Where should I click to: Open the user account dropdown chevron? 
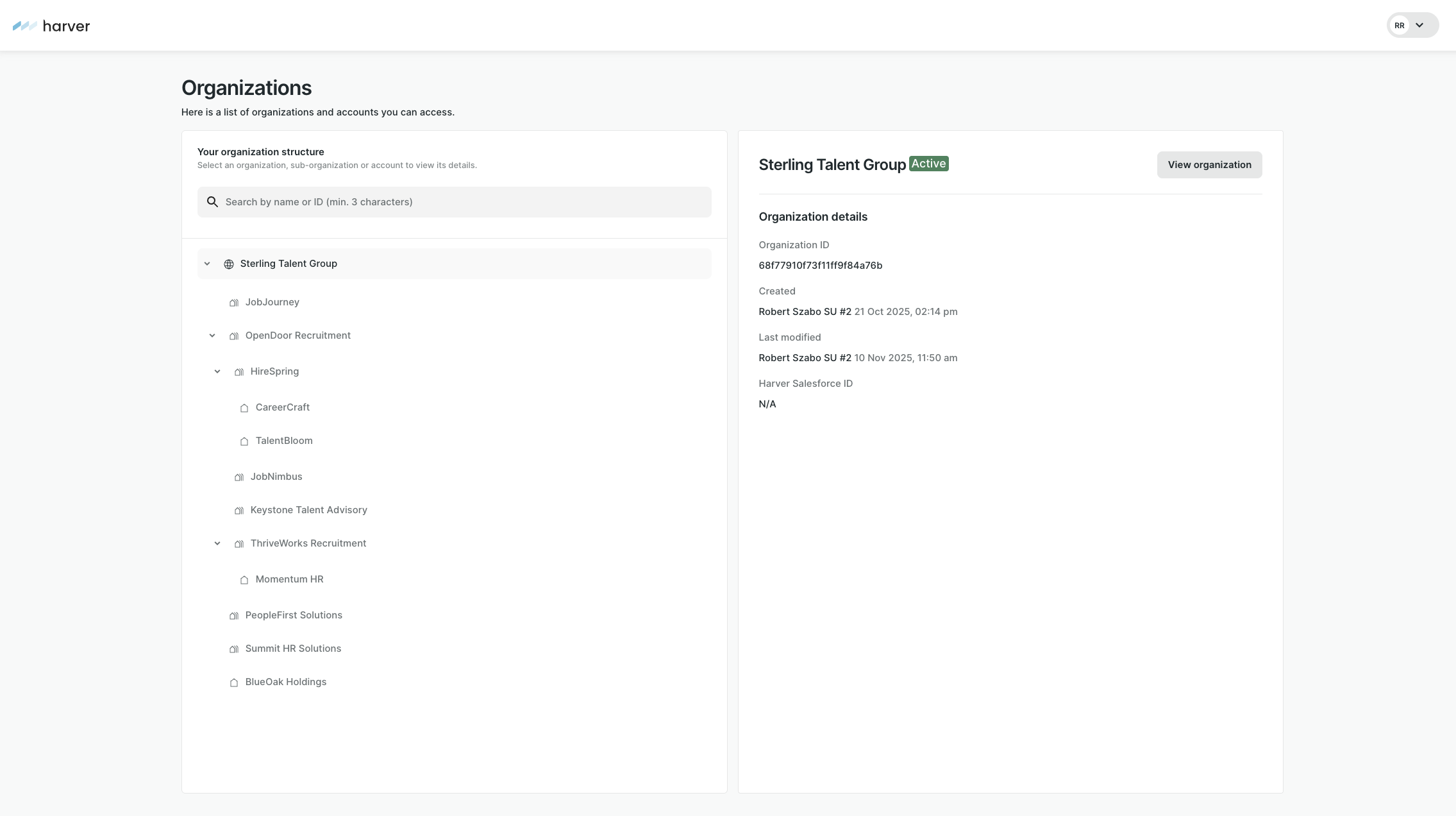(1419, 26)
